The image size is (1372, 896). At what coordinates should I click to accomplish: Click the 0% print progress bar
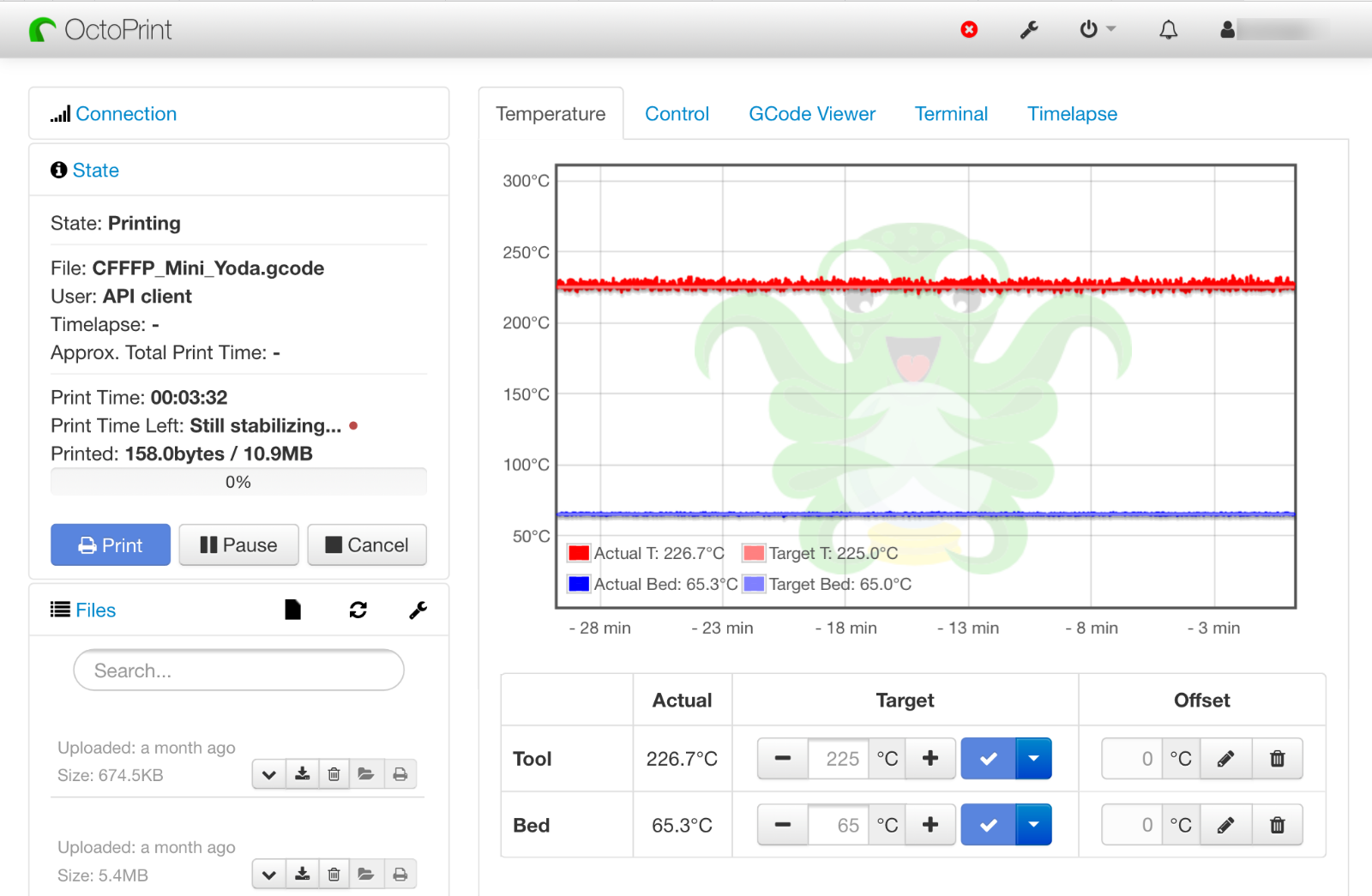pos(238,482)
